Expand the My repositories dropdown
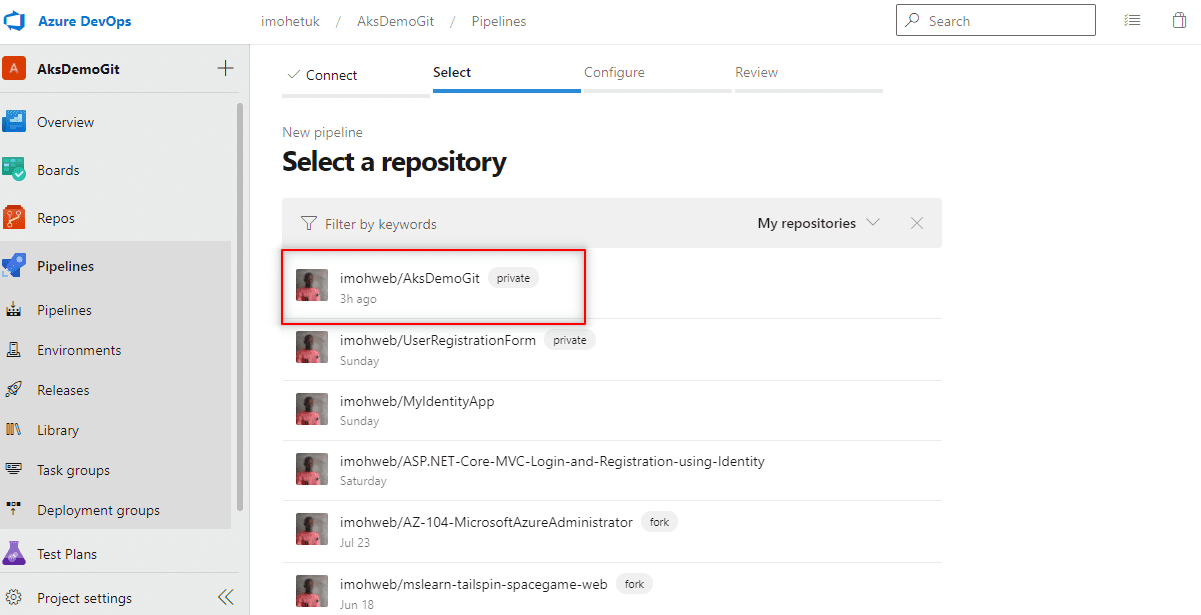Viewport: 1201px width, 615px height. click(x=819, y=223)
